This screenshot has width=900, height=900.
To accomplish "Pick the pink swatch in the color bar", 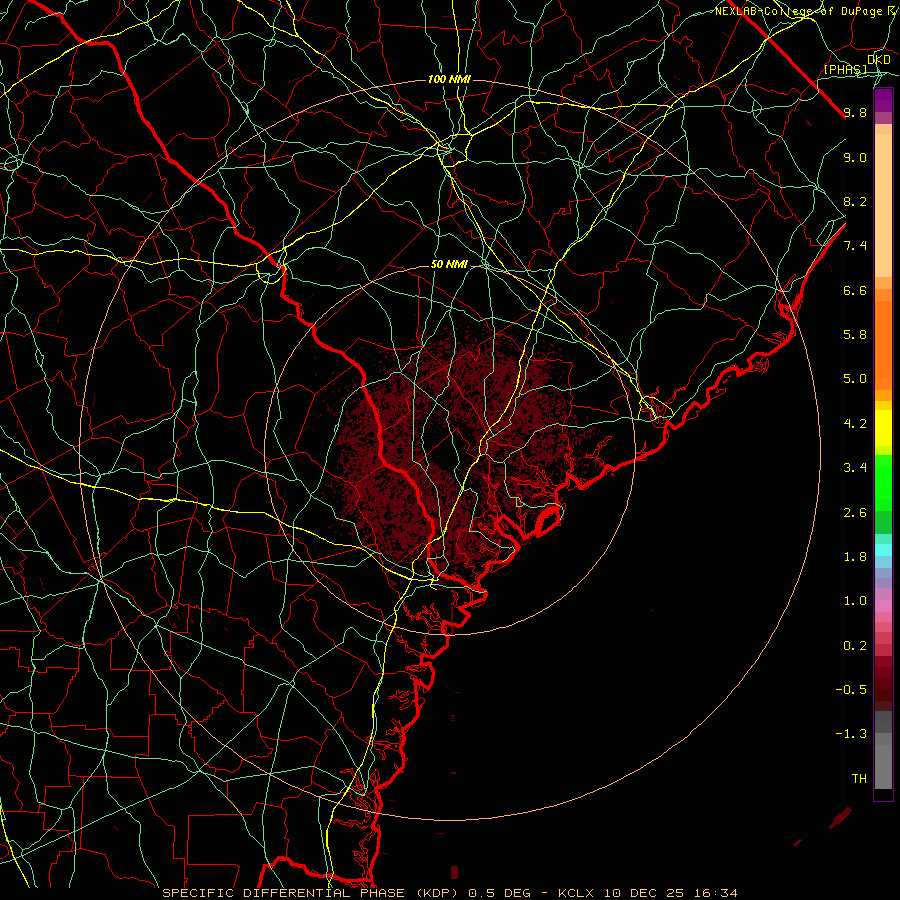I will tap(883, 606).
